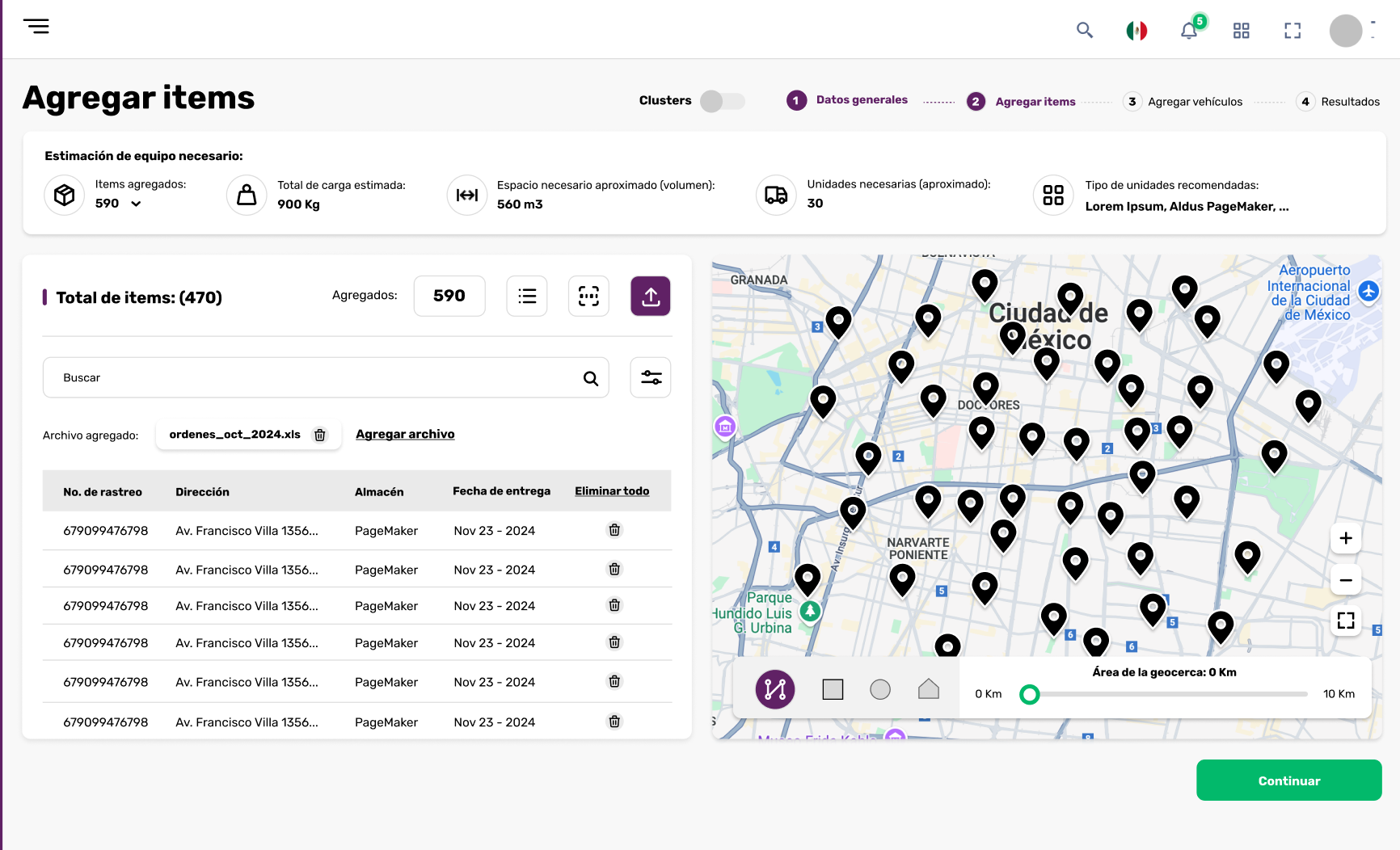Open the barcode scan option
This screenshot has width=1400, height=850.
point(588,297)
